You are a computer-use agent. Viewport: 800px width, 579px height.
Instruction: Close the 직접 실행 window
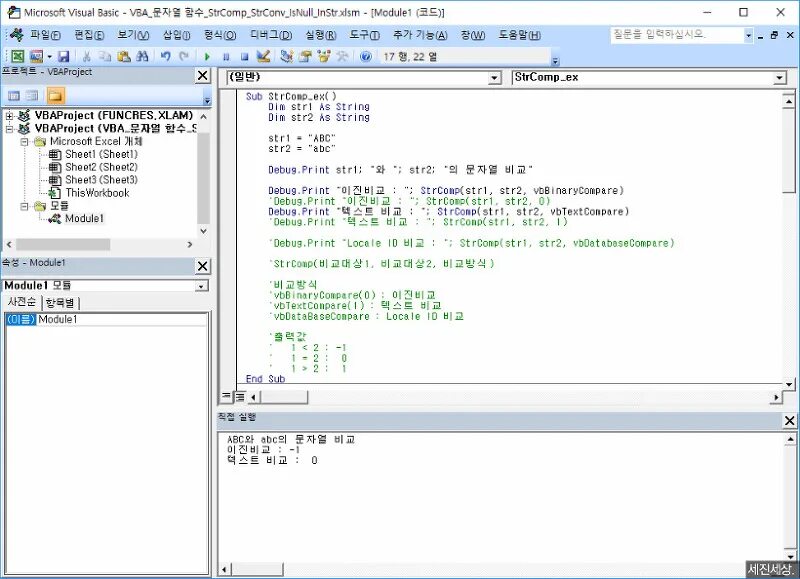pyautogui.click(x=789, y=420)
